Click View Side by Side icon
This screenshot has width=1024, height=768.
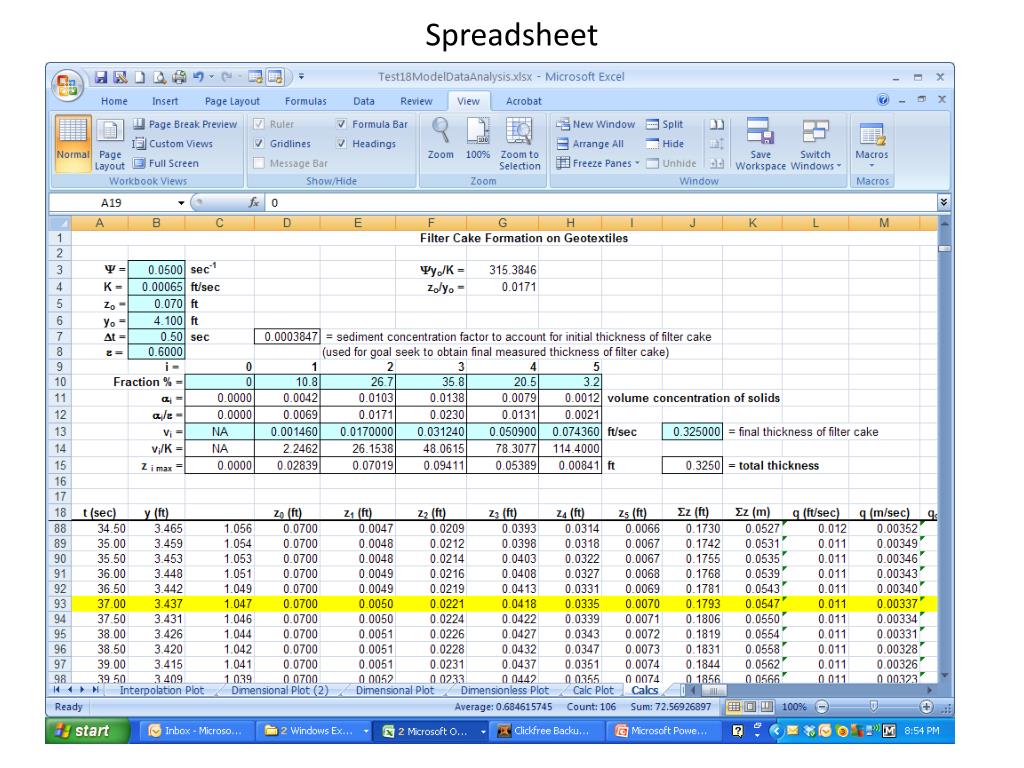point(716,124)
